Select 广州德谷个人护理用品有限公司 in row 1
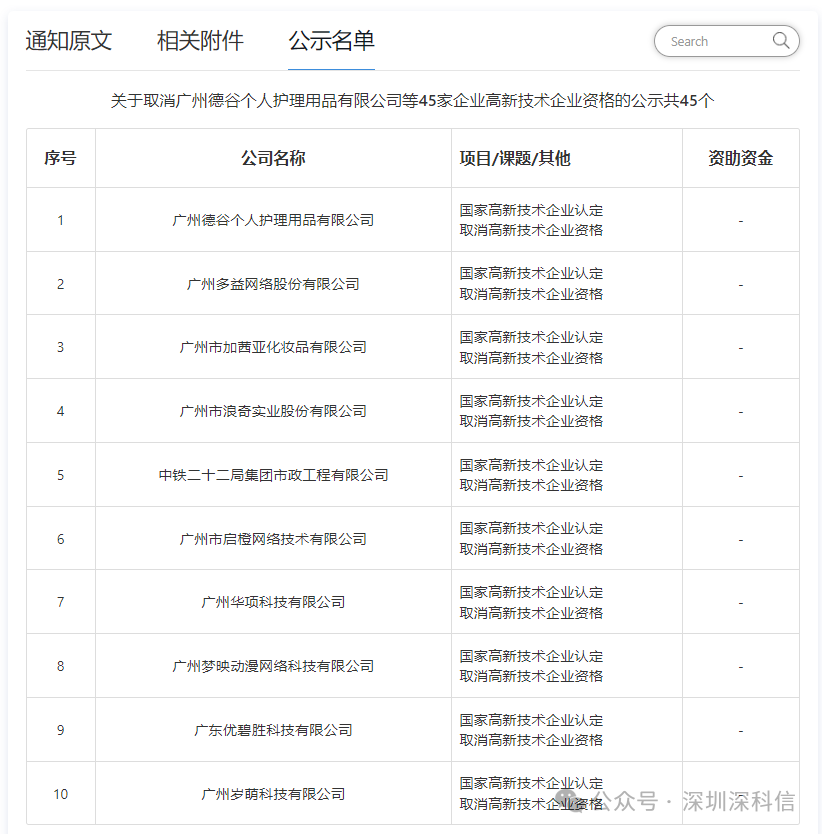 click(x=274, y=219)
